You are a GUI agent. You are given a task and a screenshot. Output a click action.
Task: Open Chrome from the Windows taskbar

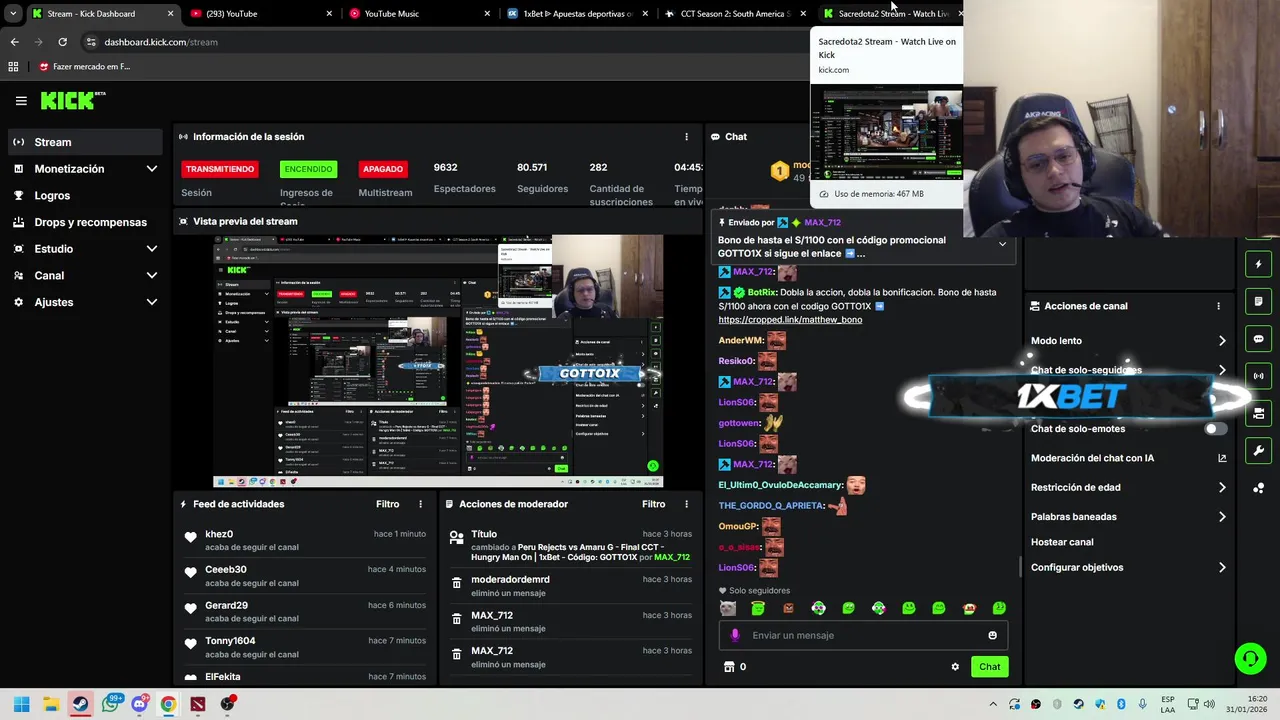[168, 704]
